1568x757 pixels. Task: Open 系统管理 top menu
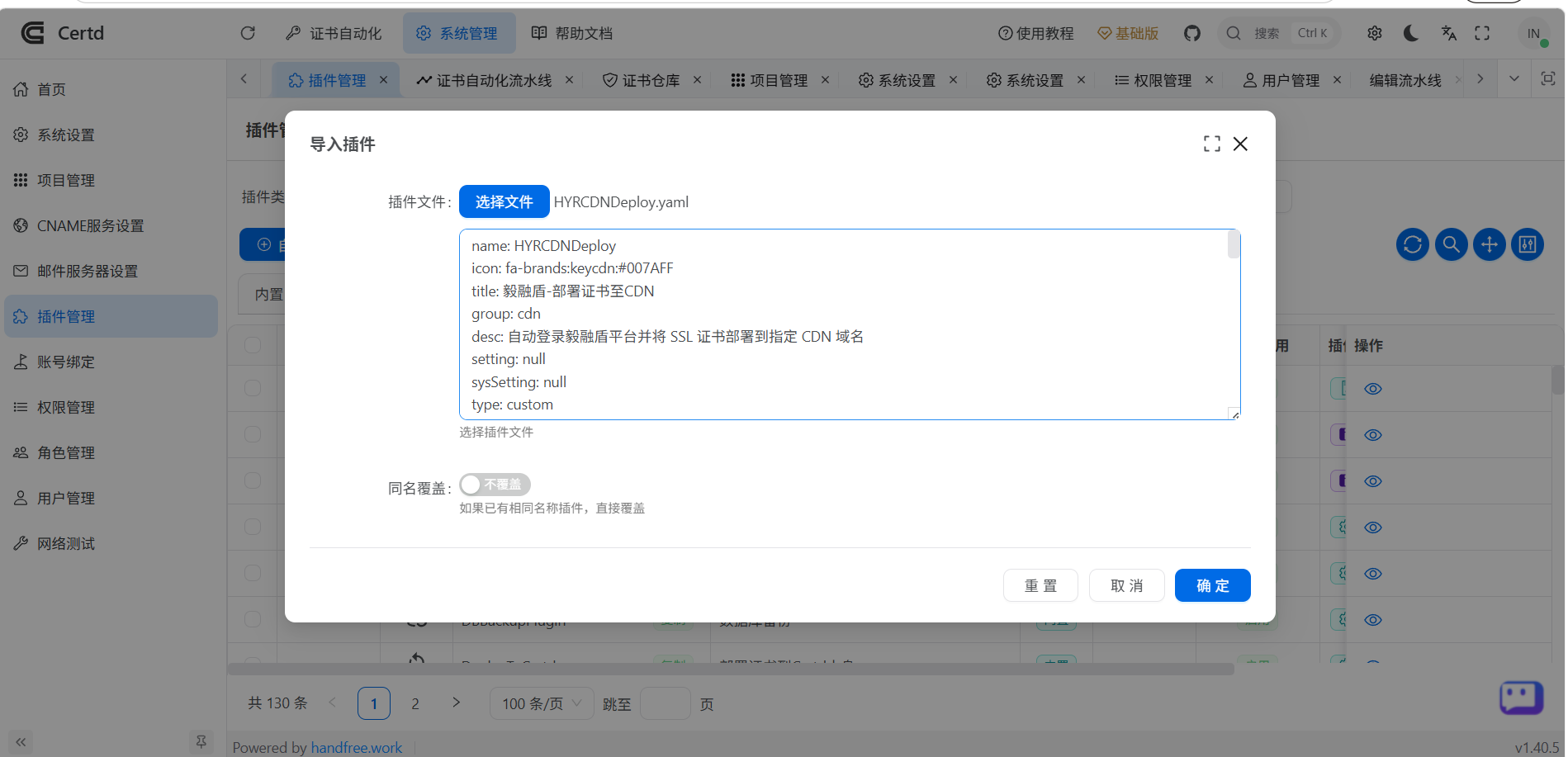coord(459,33)
